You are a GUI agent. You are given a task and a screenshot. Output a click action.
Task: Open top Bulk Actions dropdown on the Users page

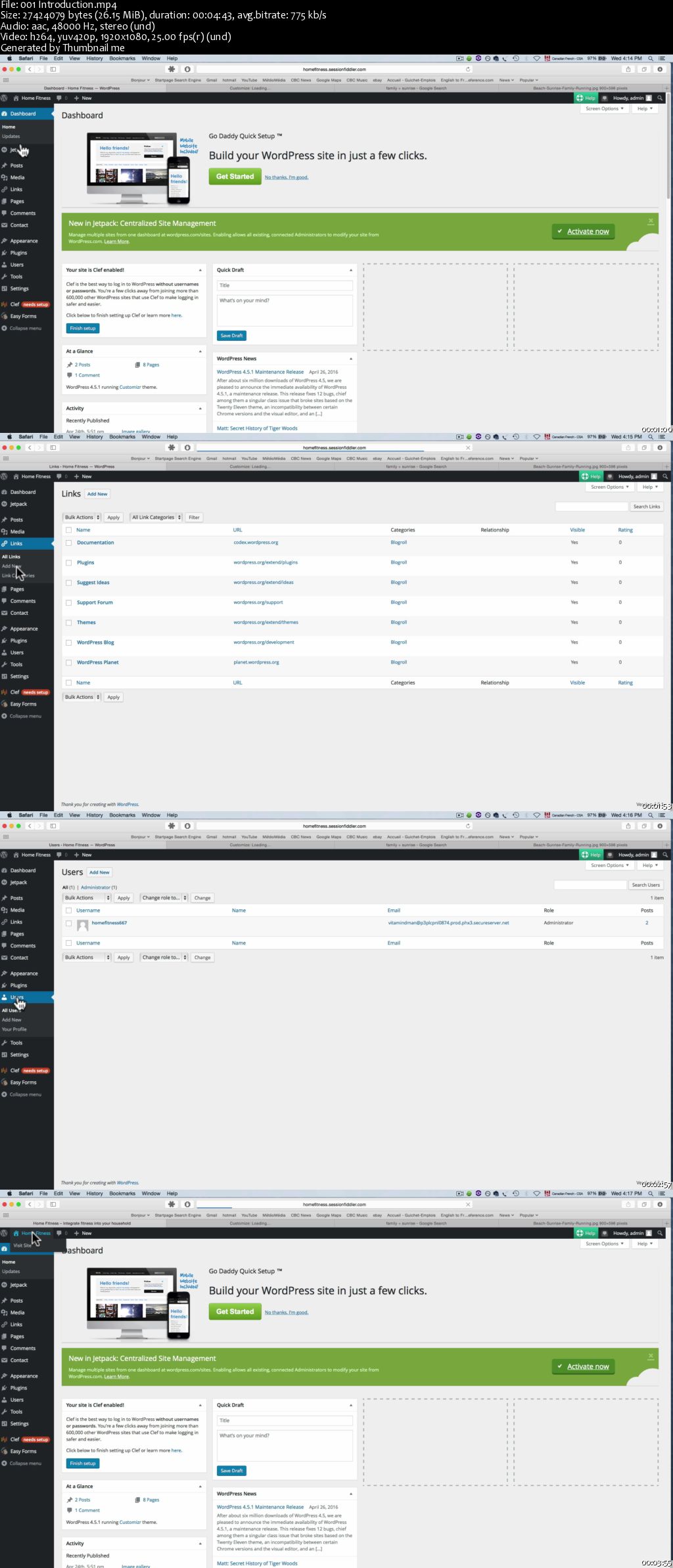(87, 897)
